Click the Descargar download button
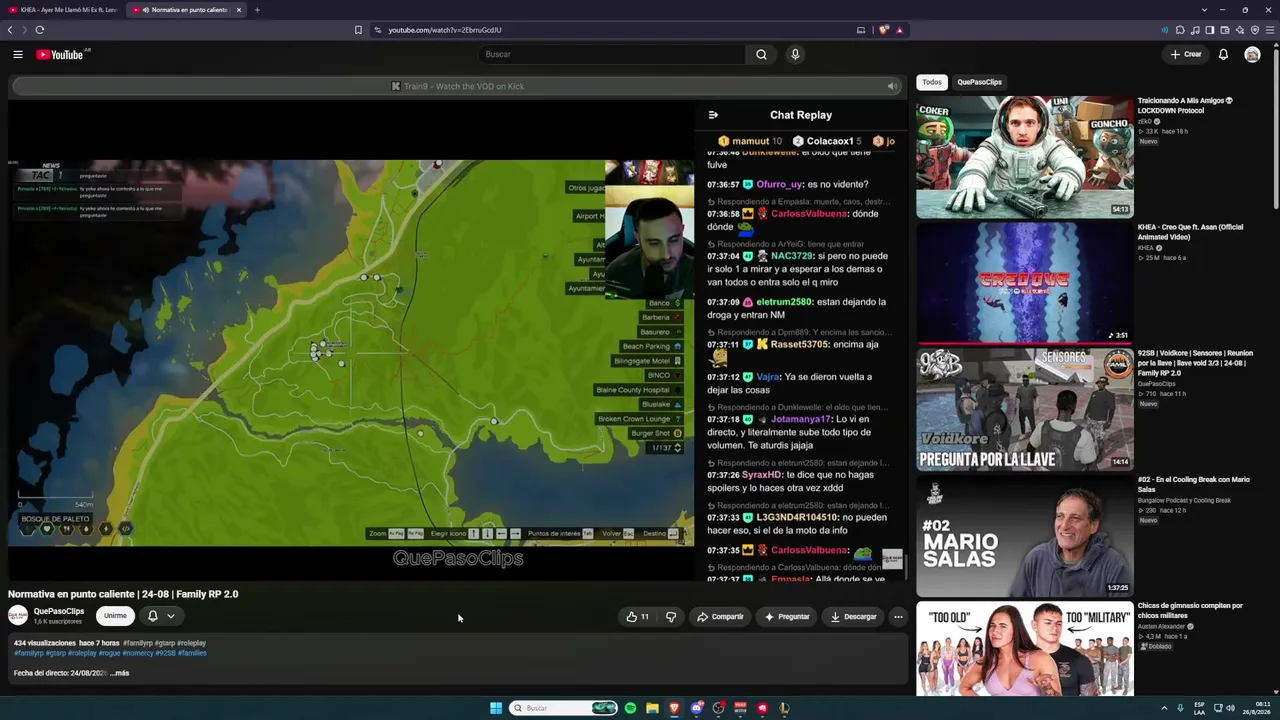The height and width of the screenshot is (720, 1280). click(853, 617)
